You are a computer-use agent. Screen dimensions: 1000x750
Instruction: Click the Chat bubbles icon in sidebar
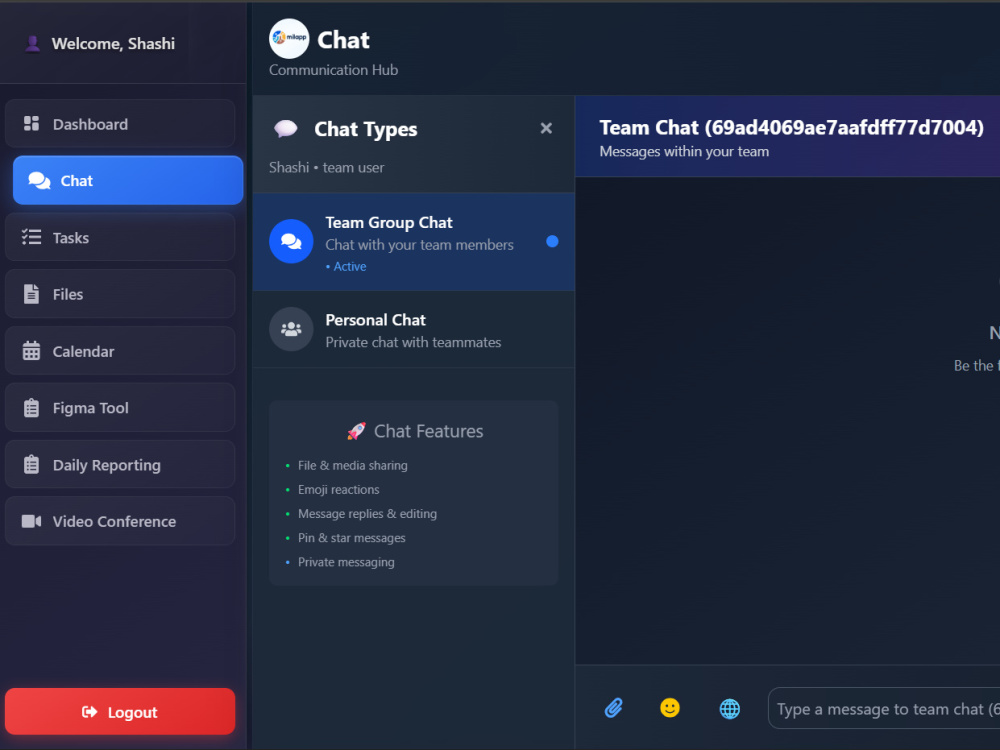(39, 180)
